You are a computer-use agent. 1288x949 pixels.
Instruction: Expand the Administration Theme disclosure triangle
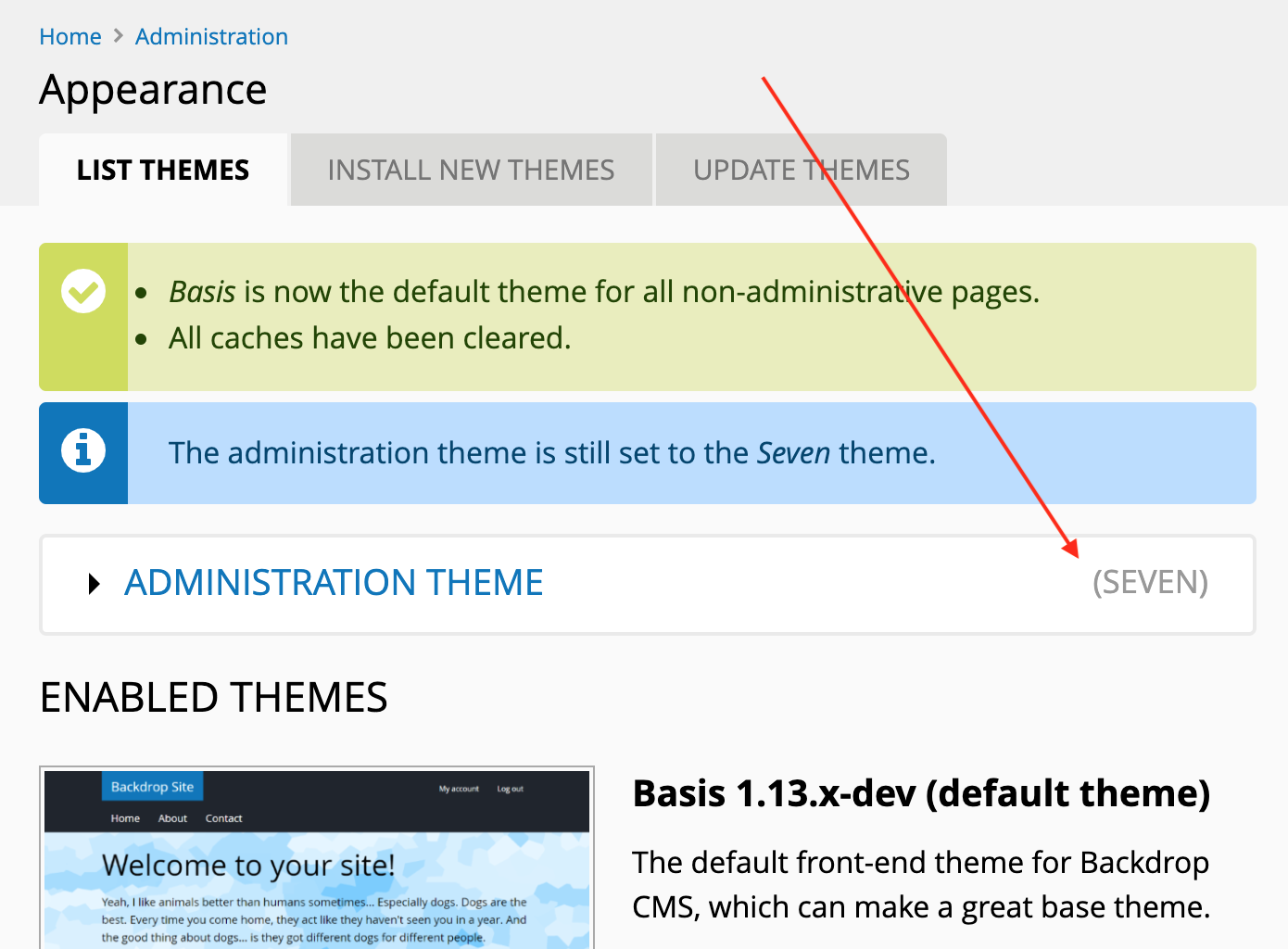[94, 583]
